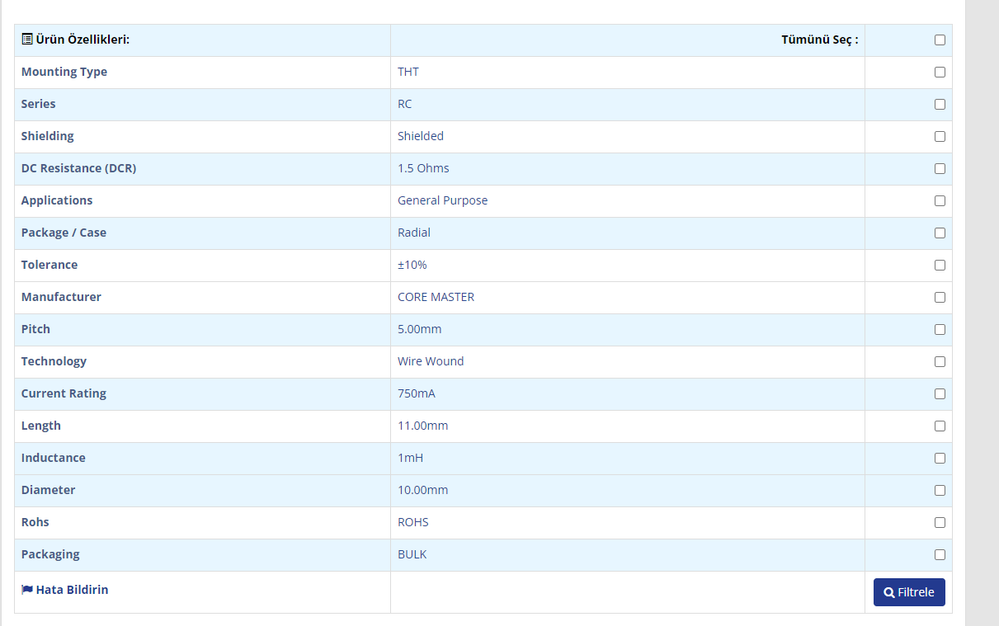The image size is (999, 626).
Task: Tick the Packaging BULK checkbox
Action: coord(940,555)
